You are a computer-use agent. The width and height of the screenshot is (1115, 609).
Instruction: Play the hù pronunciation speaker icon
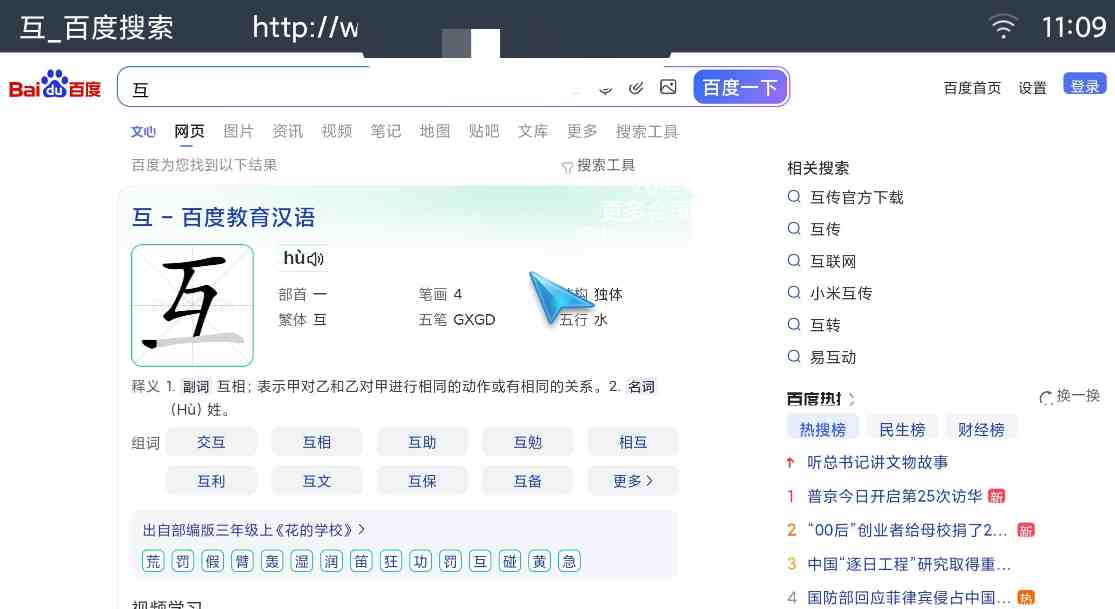[x=316, y=259]
